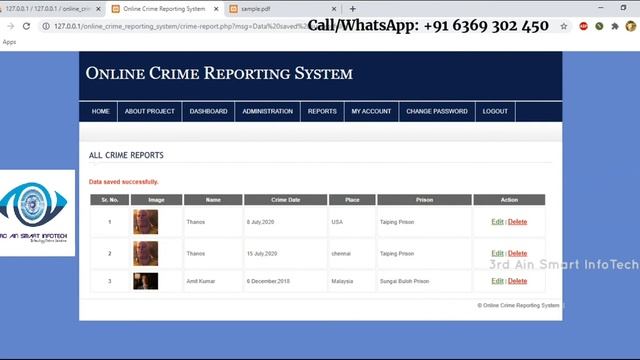Select the Online Crime Reporting System tab
The height and width of the screenshot is (360, 640).
(164, 9)
